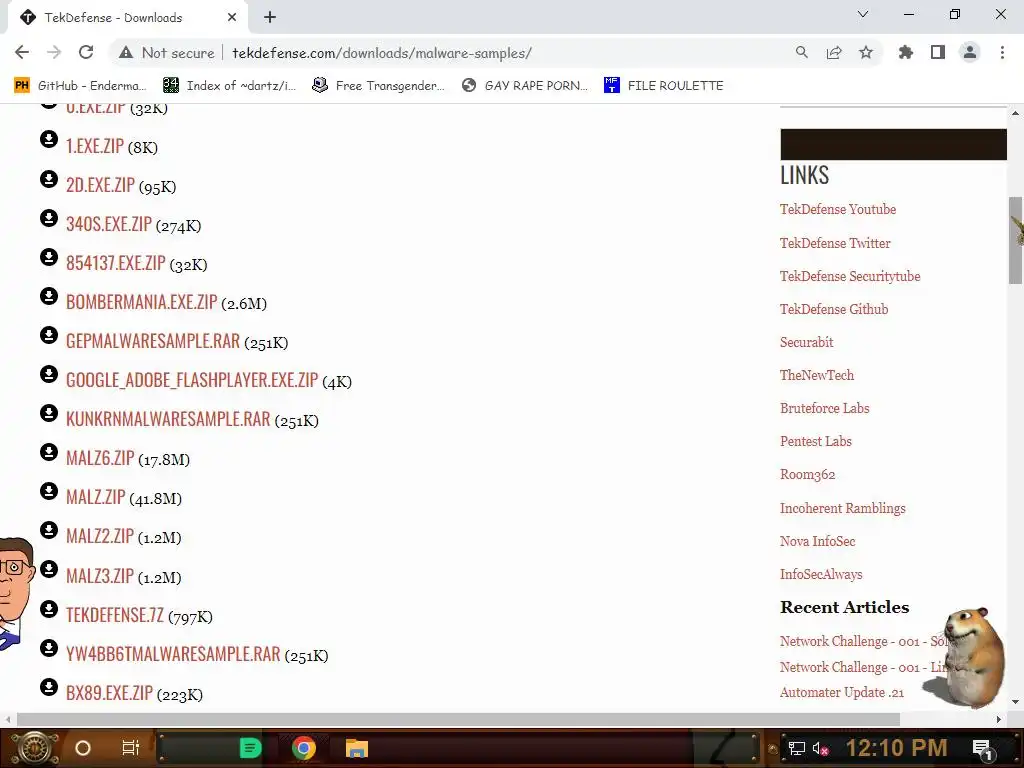Open Chrome's three-dot menu

[1002, 52]
